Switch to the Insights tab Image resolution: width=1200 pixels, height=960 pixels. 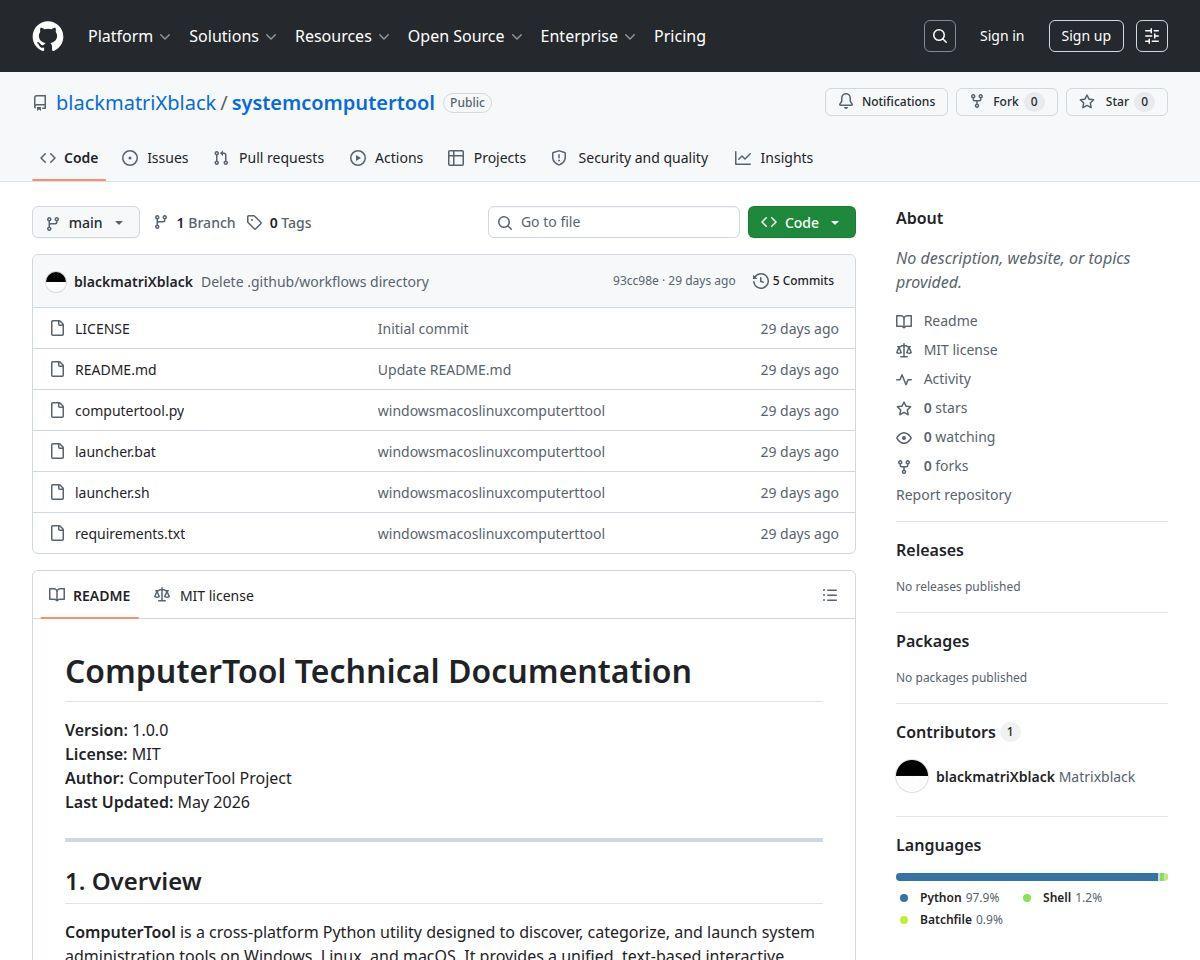point(774,158)
